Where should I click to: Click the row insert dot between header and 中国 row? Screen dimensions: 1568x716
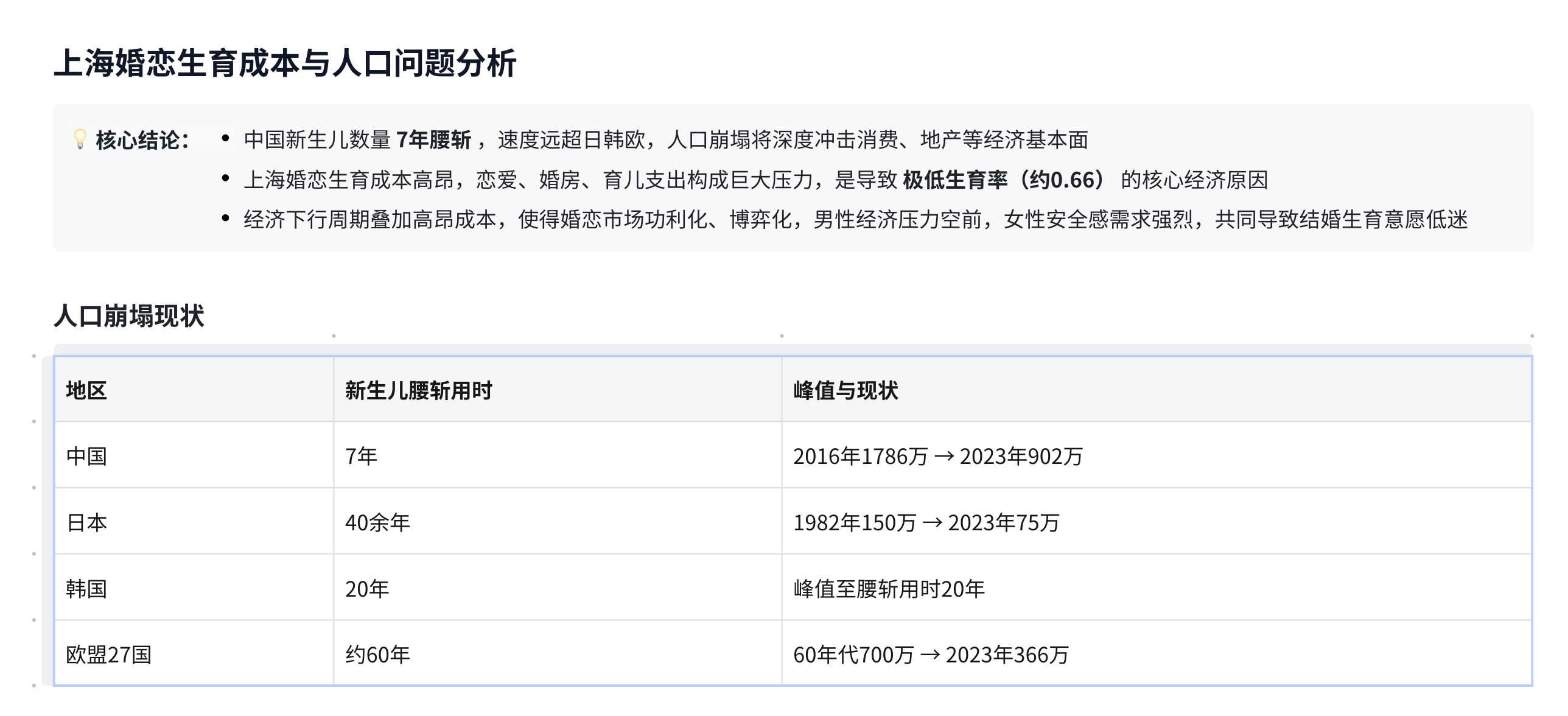(34, 421)
